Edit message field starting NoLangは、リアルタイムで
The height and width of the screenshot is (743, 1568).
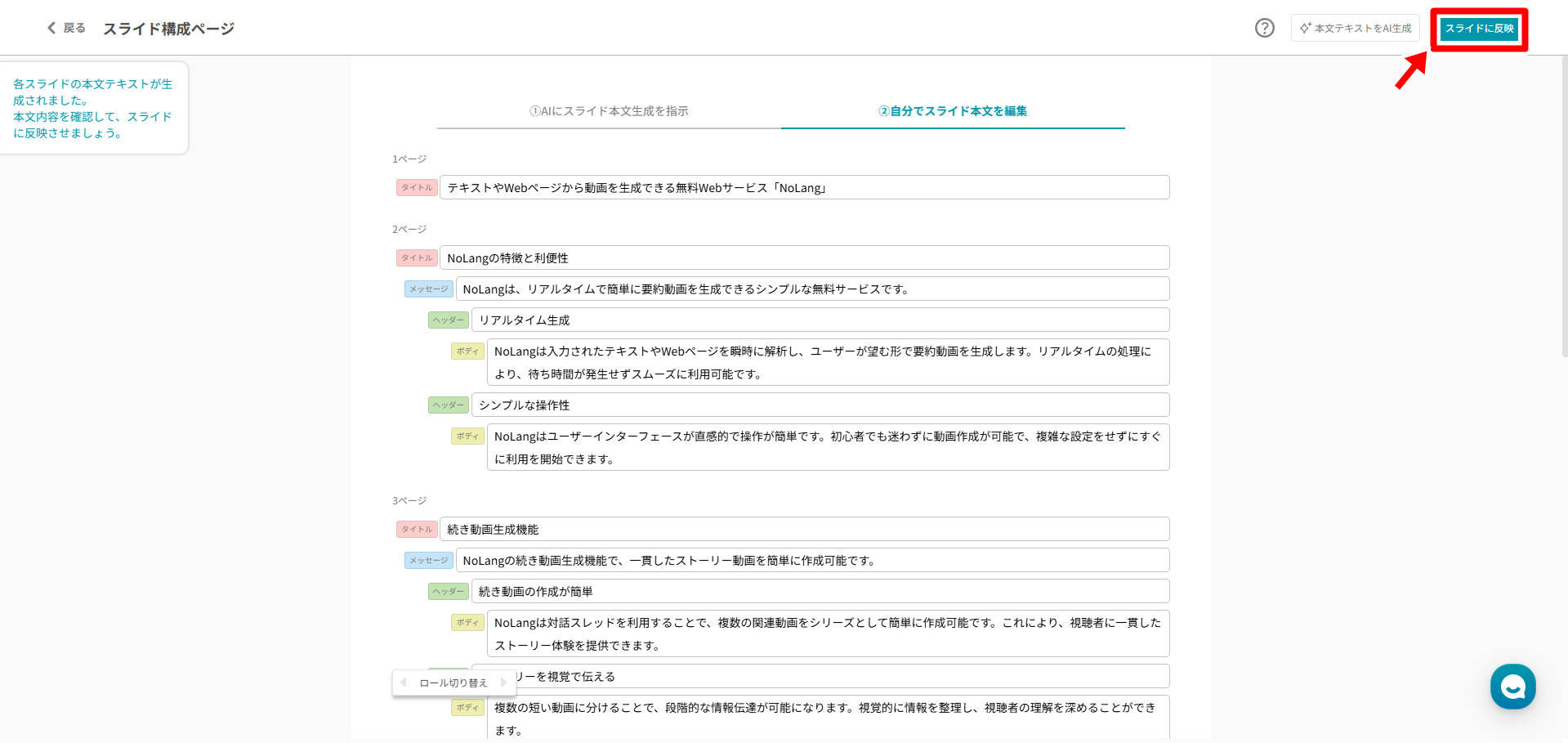[813, 289]
